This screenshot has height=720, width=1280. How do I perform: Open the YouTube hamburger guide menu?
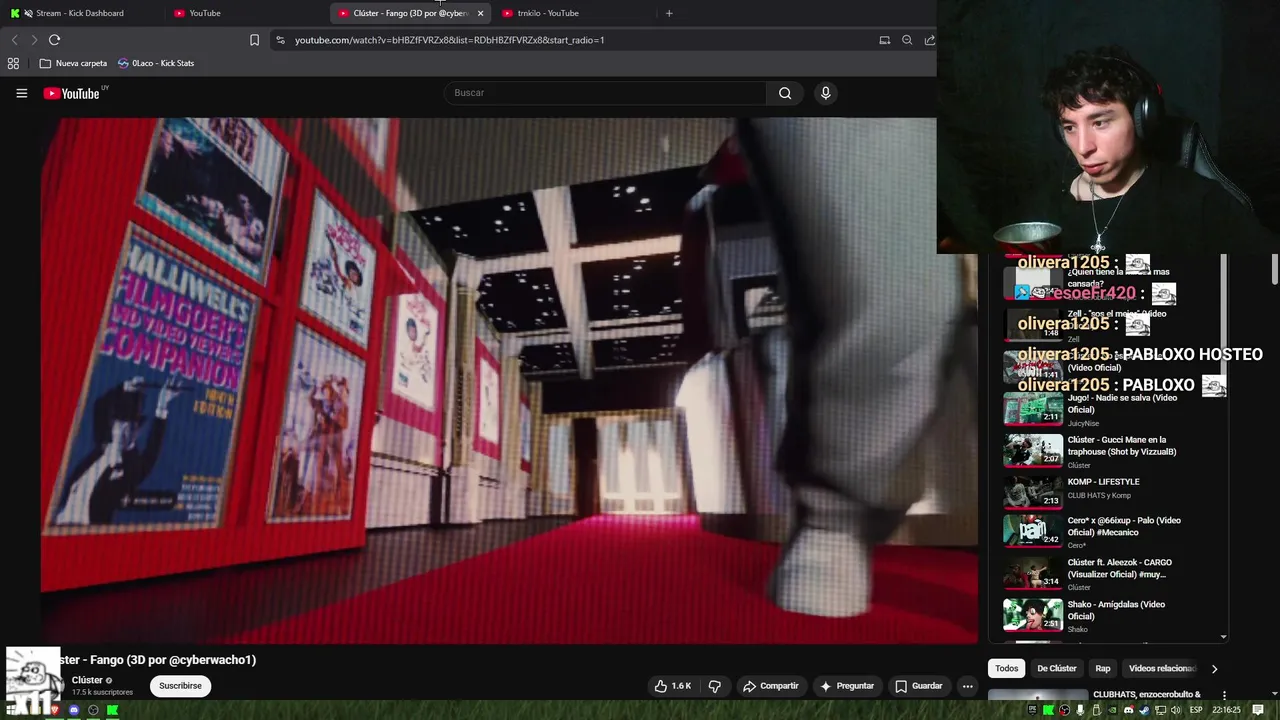click(21, 93)
